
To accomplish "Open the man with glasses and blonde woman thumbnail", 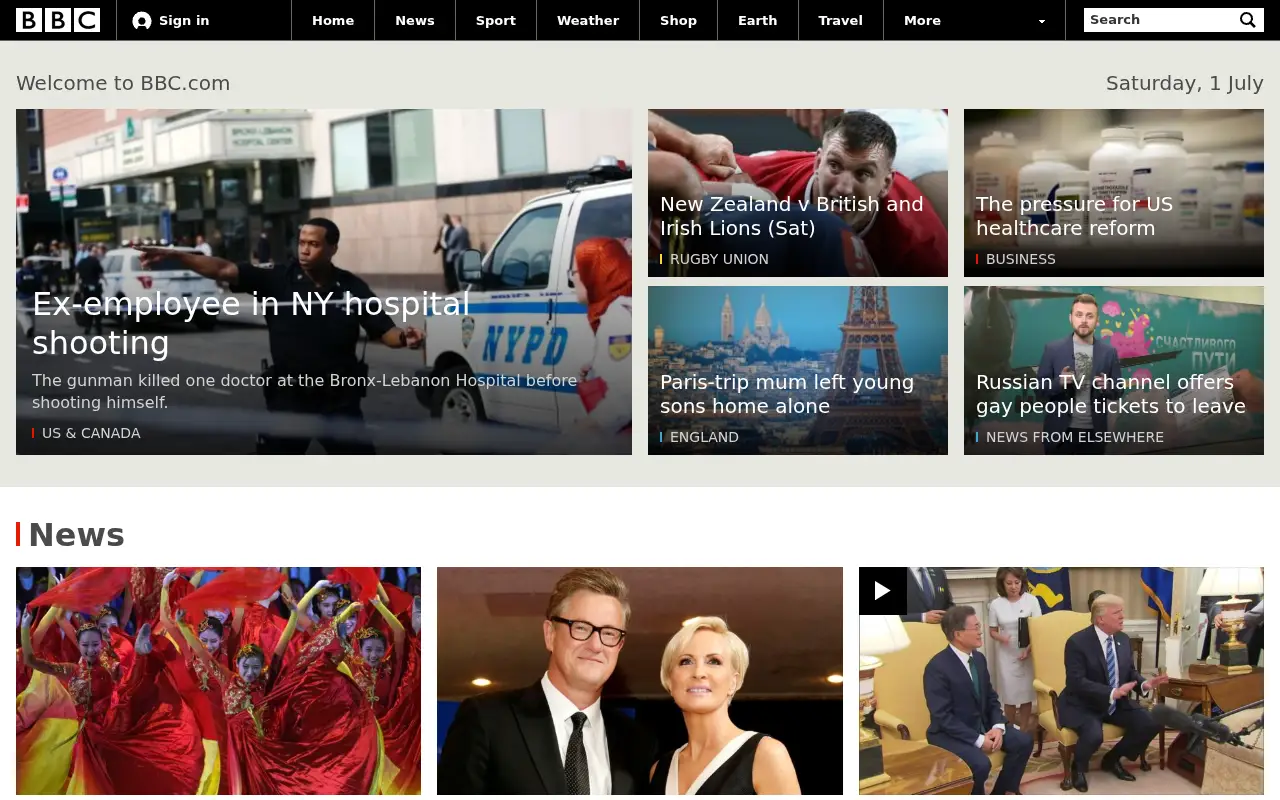I will pyautogui.click(x=640, y=681).
